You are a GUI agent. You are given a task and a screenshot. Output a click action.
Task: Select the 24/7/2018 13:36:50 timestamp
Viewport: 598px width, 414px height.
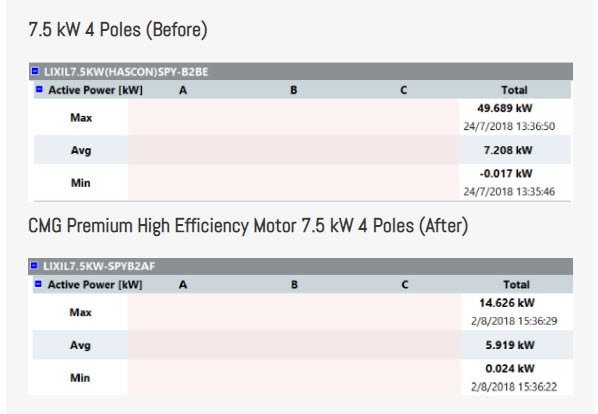pos(509,126)
